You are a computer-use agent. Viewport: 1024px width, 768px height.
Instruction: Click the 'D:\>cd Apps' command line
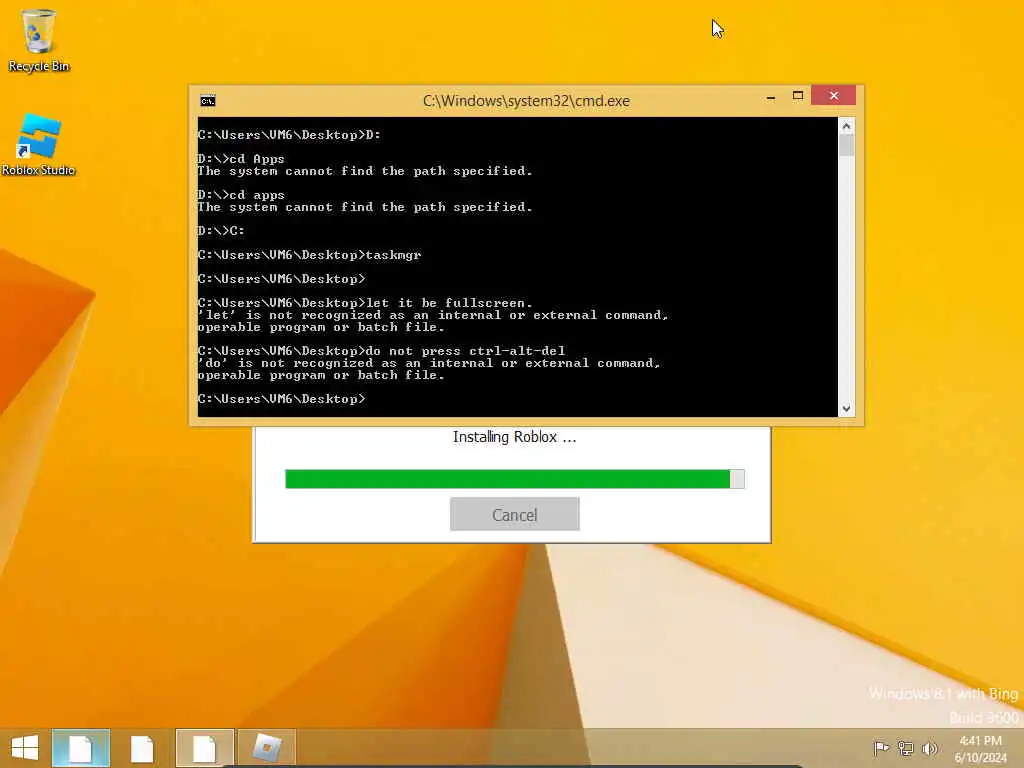pos(241,159)
